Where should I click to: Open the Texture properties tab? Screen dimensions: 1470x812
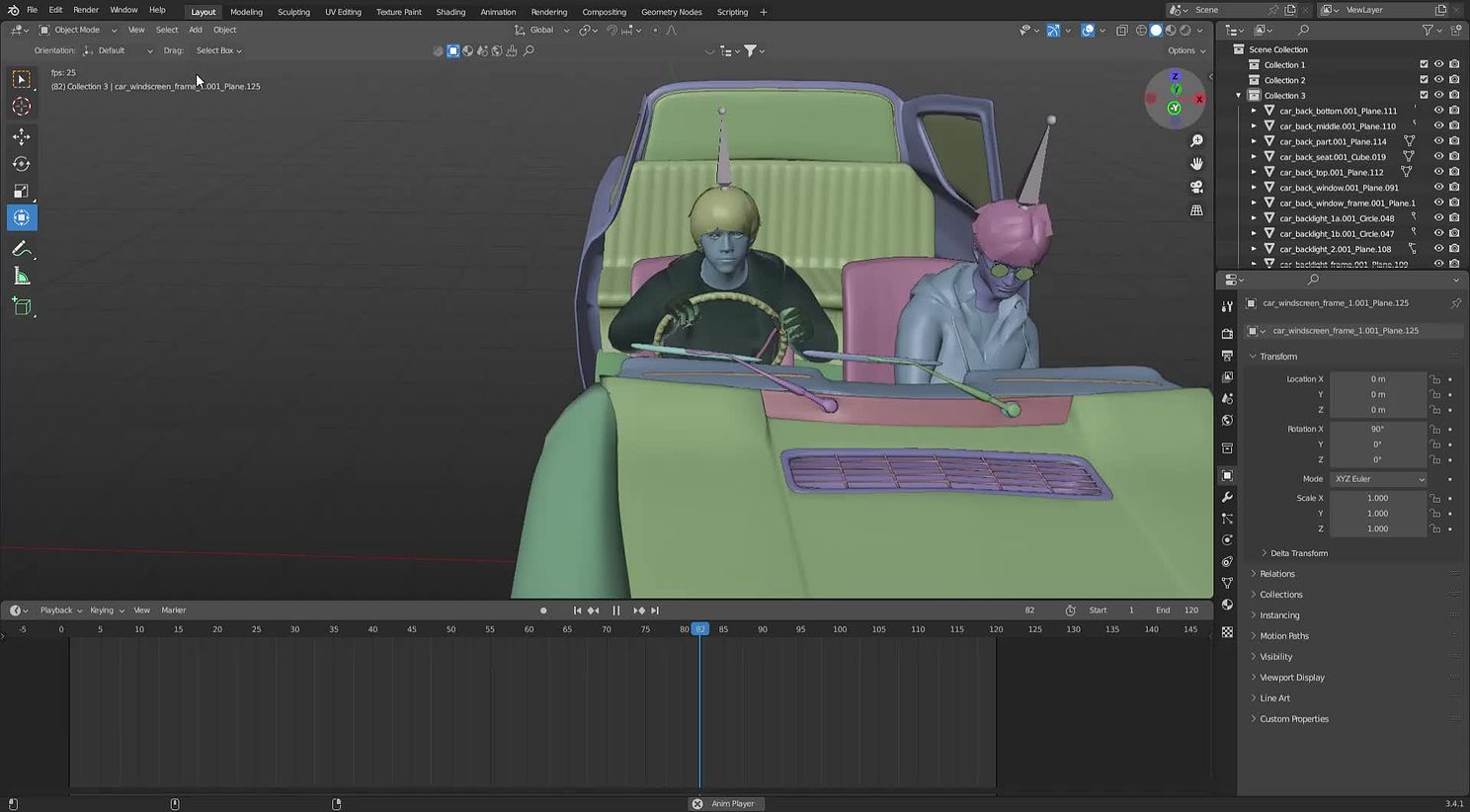(1227, 632)
